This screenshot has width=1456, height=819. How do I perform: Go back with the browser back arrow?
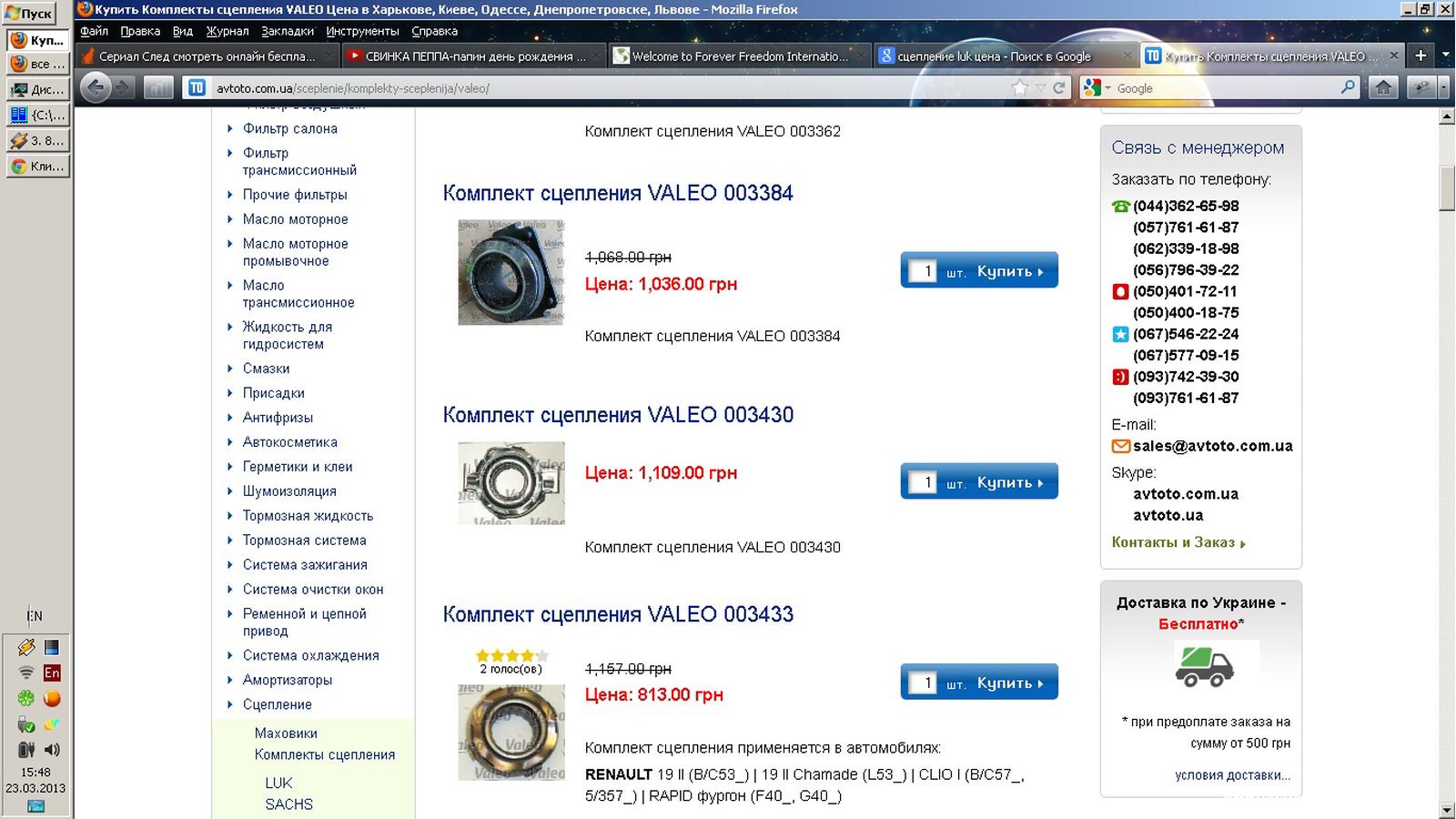tap(96, 87)
